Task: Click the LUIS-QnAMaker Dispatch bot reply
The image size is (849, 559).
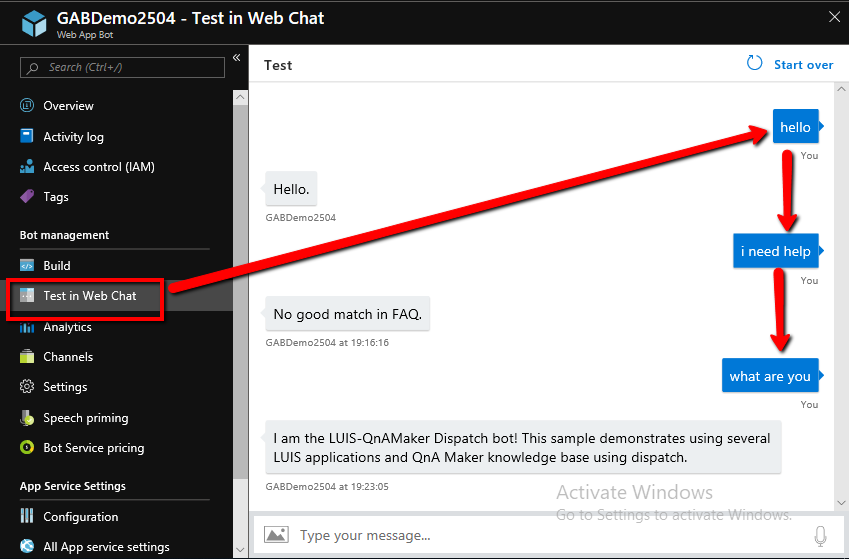Action: (x=523, y=447)
